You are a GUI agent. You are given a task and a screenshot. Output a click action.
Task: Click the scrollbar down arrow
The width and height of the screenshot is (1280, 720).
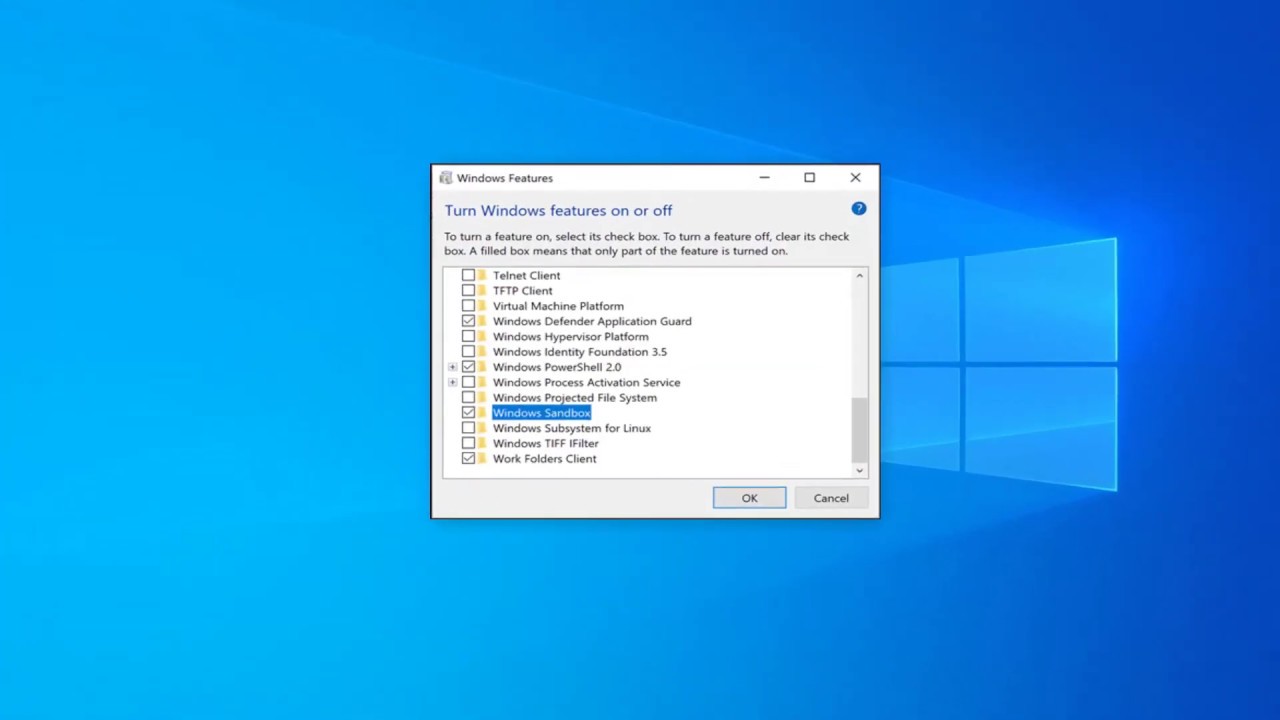tap(859, 470)
